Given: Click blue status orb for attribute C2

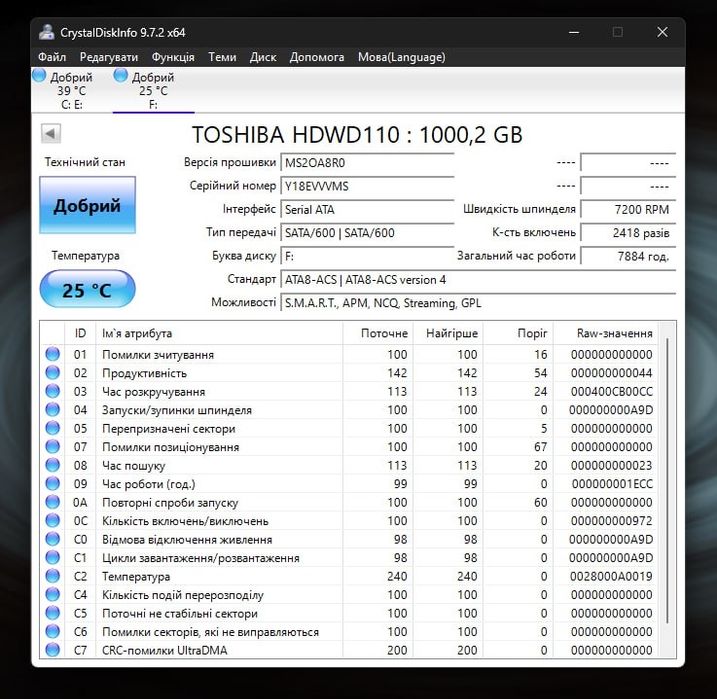Looking at the screenshot, I should 53,576.
